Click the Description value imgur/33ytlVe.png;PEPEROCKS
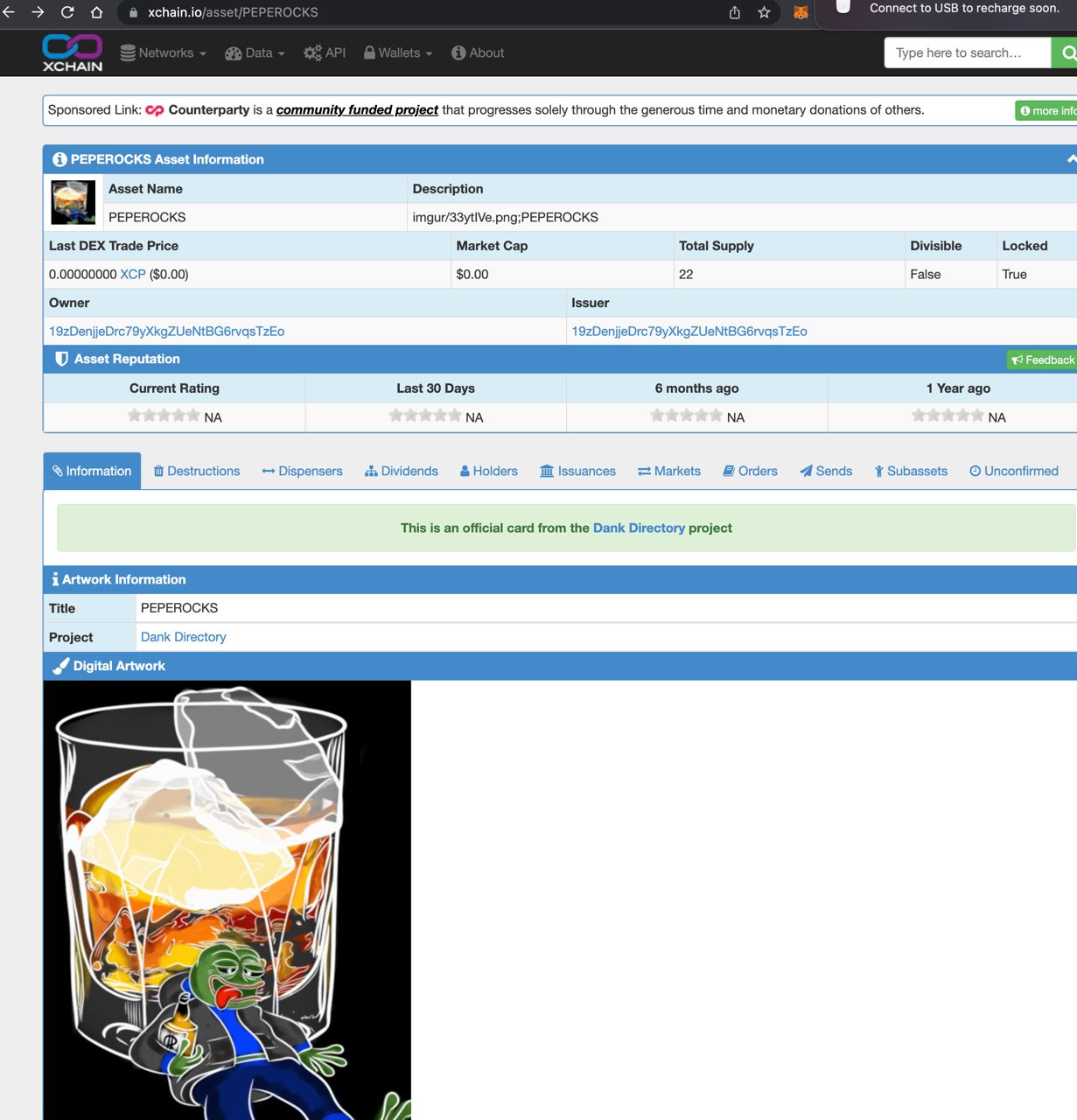The width and height of the screenshot is (1077, 1120). 506,217
